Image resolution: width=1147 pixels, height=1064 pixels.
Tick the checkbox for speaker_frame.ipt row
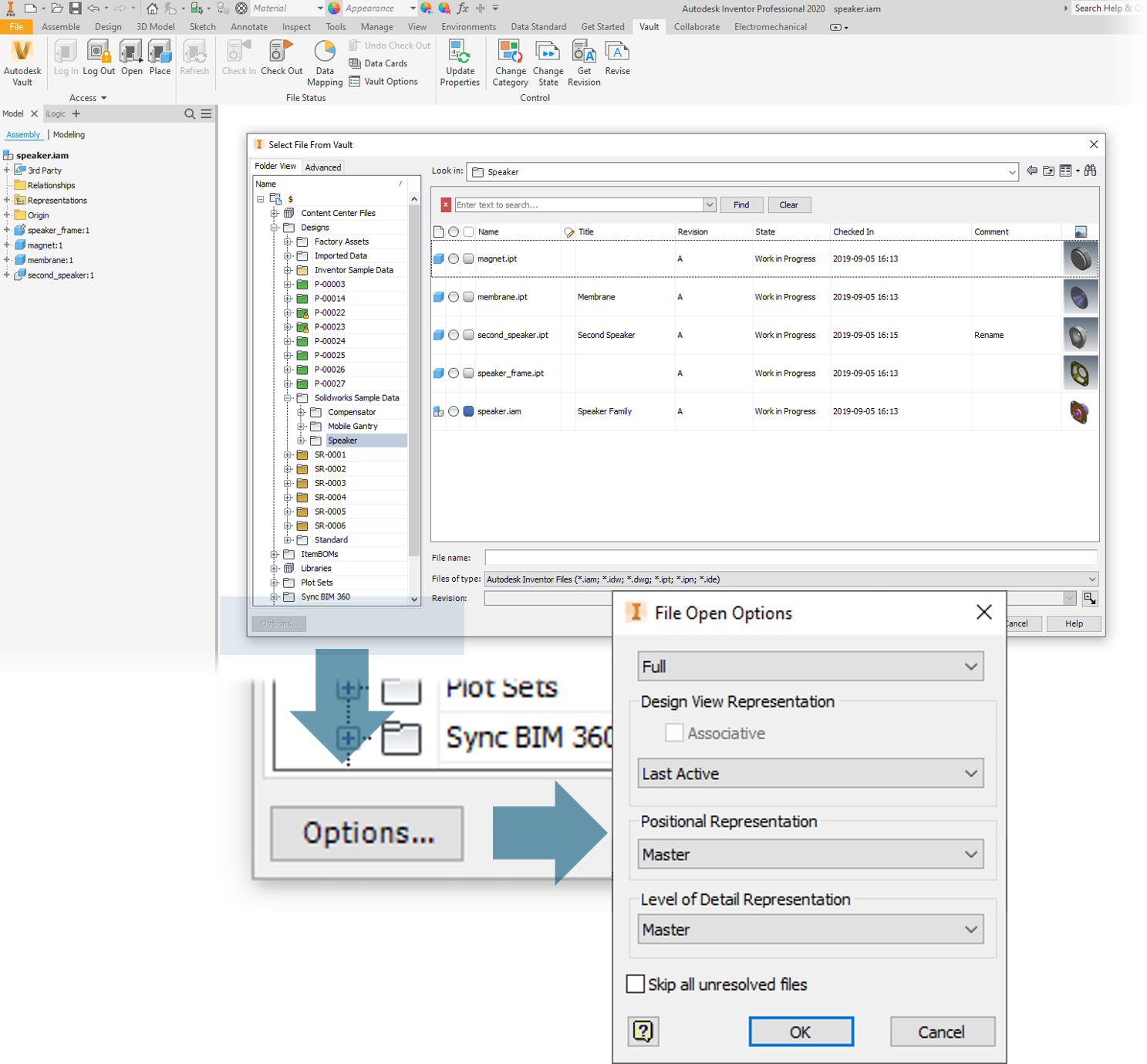point(468,373)
